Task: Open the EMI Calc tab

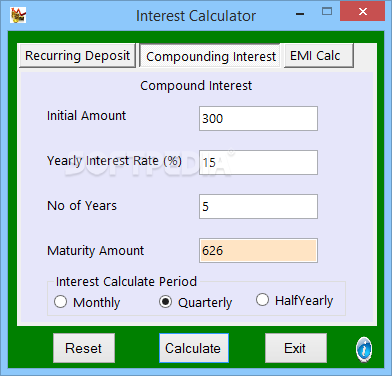Action: [x=318, y=56]
